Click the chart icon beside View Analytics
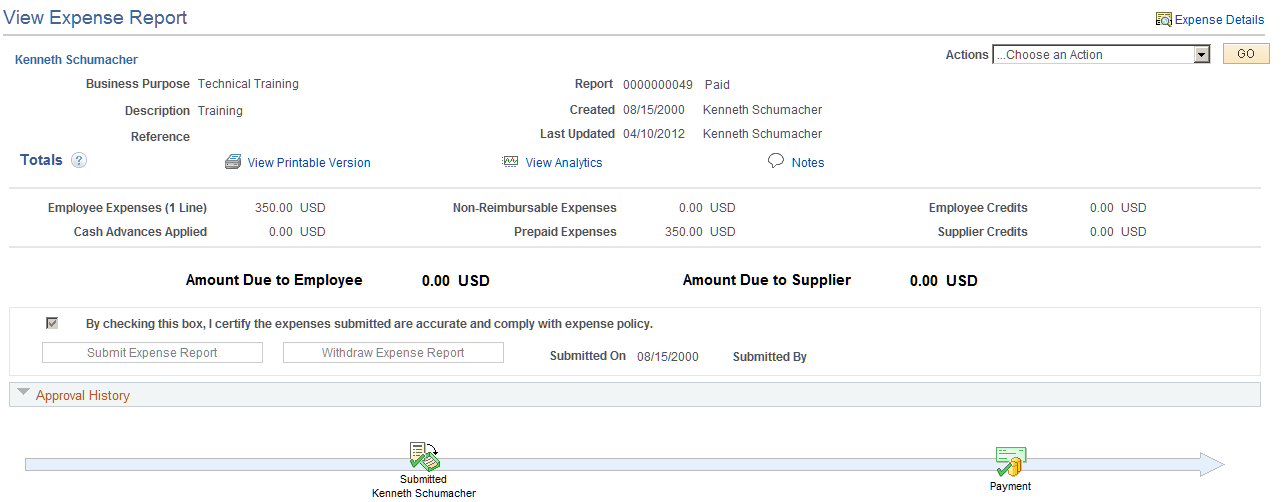This screenshot has width=1281, height=502. pos(511,162)
